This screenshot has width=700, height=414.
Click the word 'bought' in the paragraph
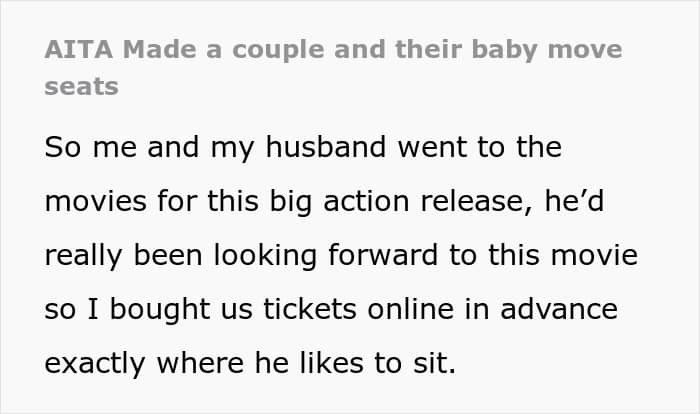(160, 310)
